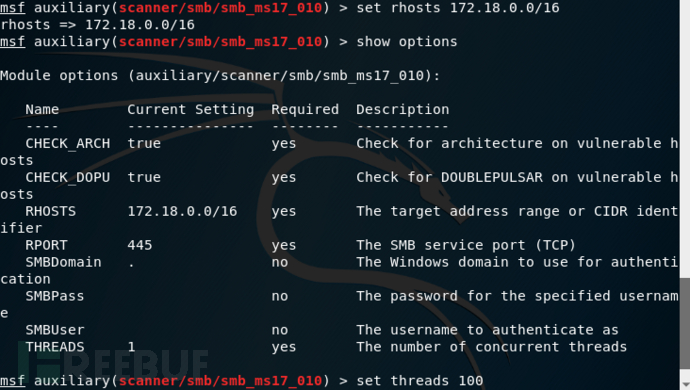Click the scrollbar track above the thumb

pos(685,139)
